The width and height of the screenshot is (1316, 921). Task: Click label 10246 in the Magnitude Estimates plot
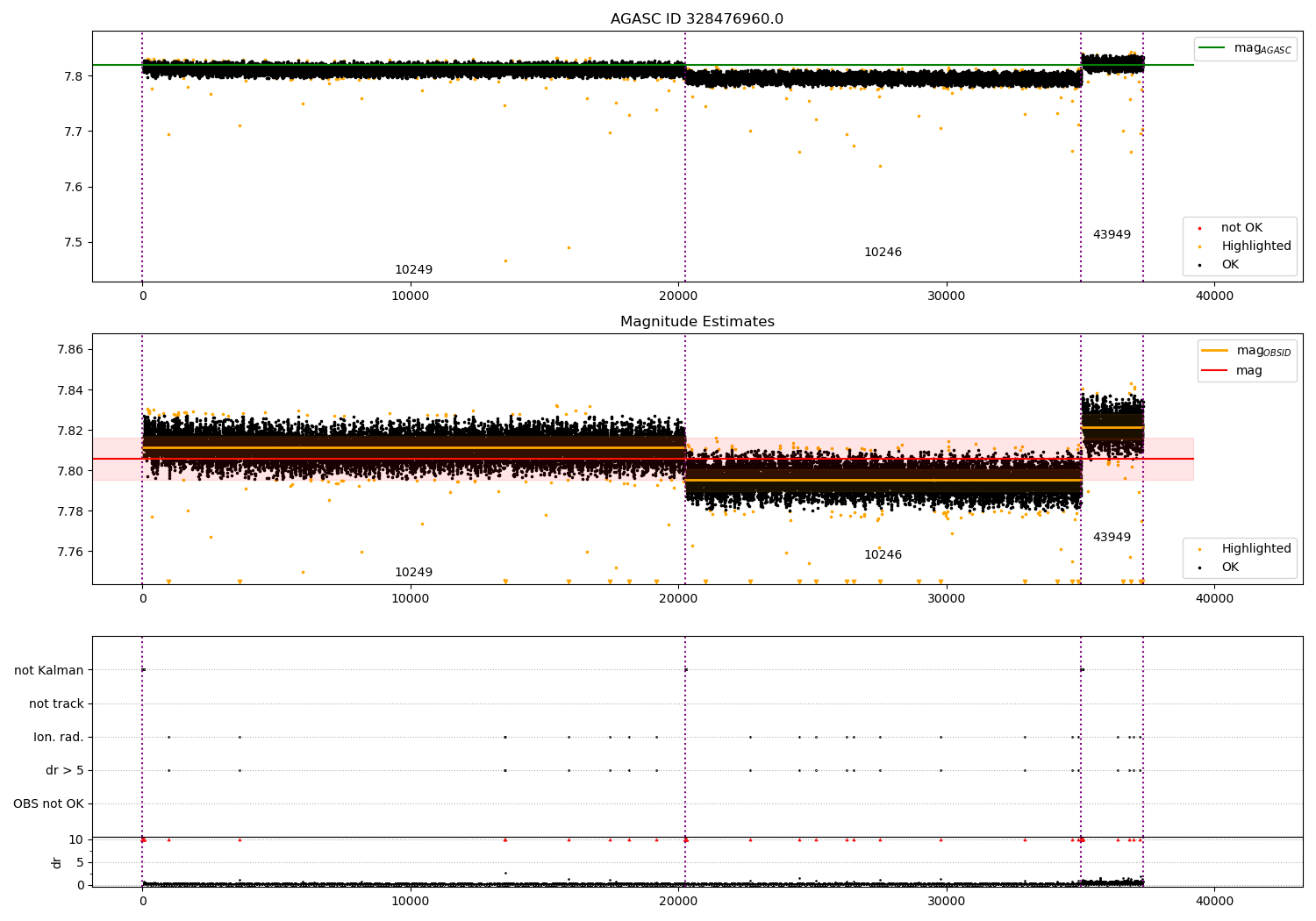(883, 555)
